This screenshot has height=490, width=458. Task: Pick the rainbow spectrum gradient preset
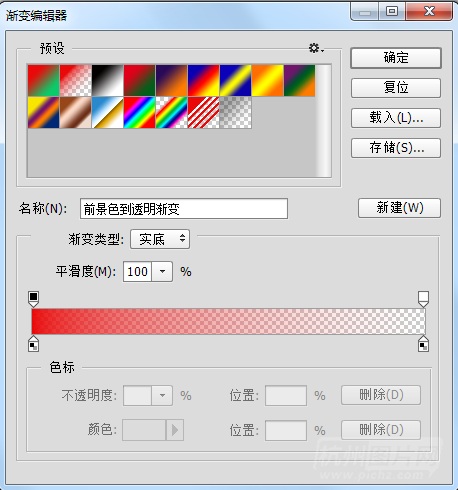coord(140,113)
